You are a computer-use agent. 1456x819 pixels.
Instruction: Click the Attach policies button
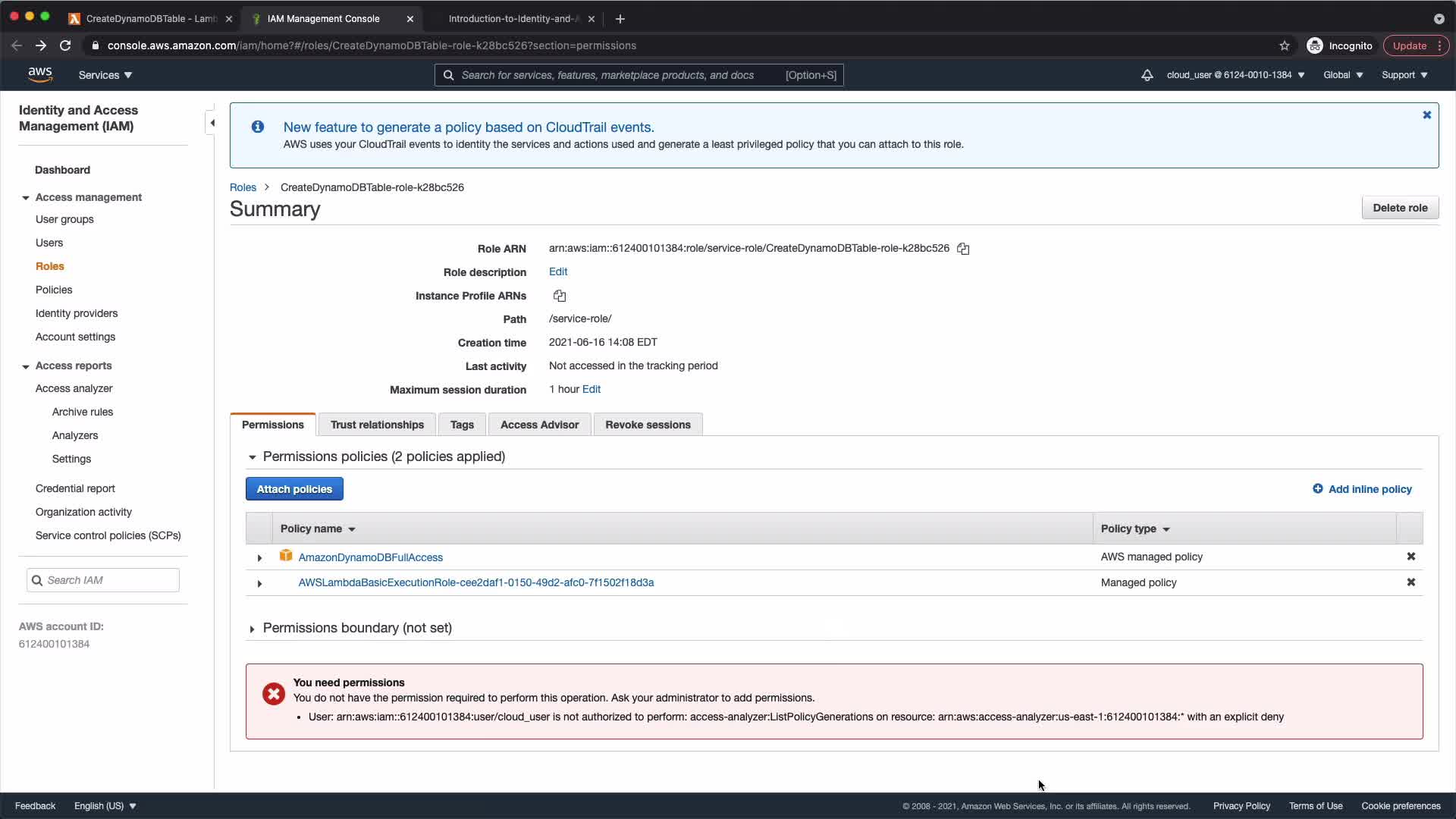click(x=294, y=489)
